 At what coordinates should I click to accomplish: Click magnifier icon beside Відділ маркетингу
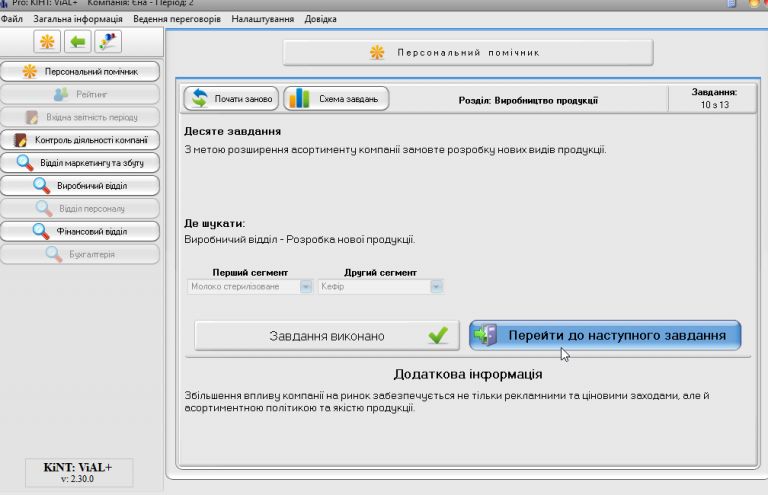coord(25,163)
